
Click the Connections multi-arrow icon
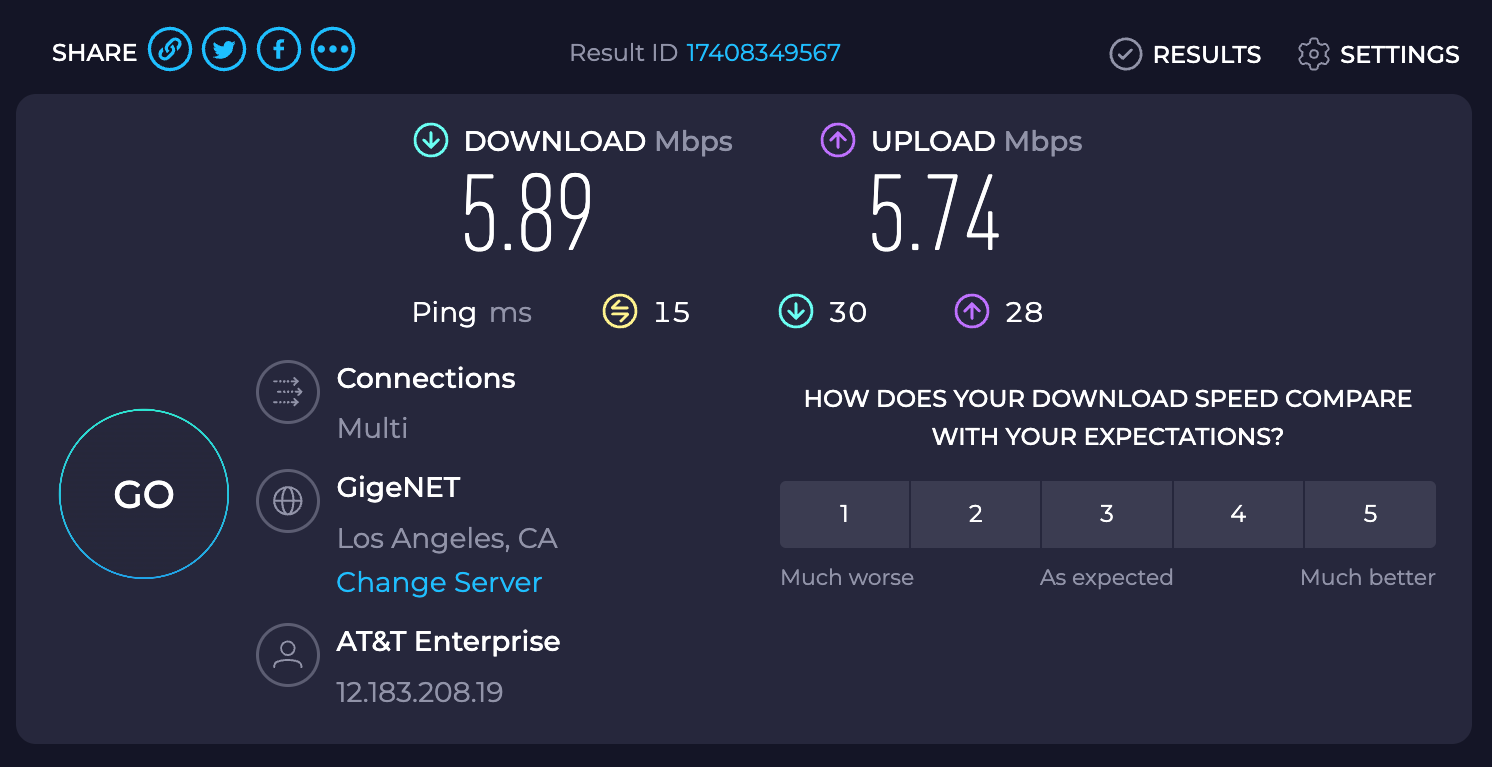click(x=288, y=391)
